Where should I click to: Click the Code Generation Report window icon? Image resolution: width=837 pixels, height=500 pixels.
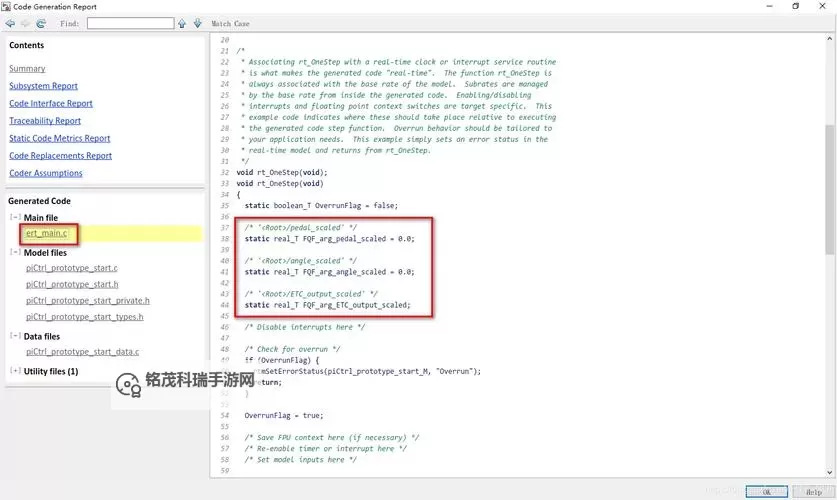click(6, 6)
